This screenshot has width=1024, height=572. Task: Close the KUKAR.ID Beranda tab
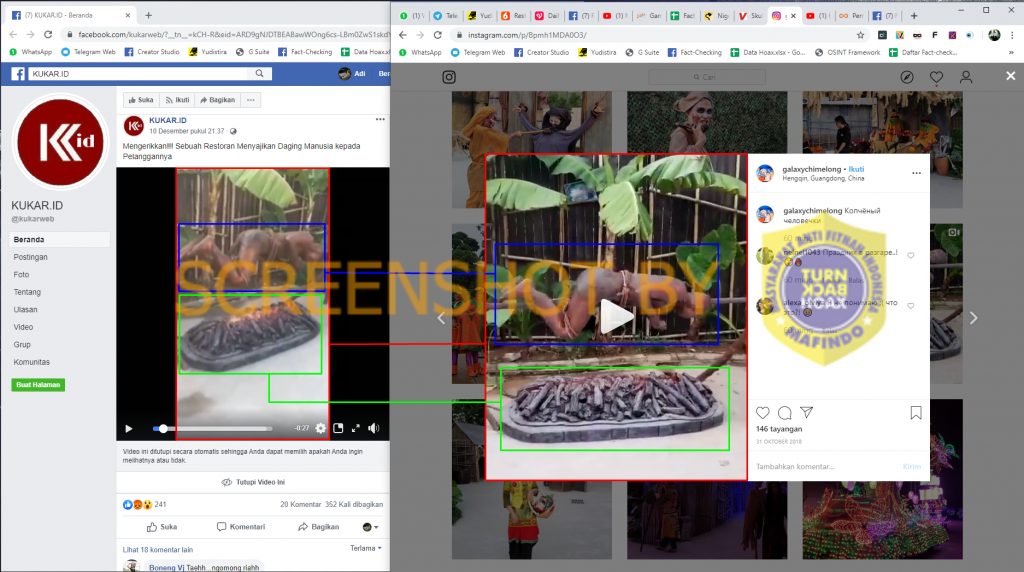click(128, 15)
